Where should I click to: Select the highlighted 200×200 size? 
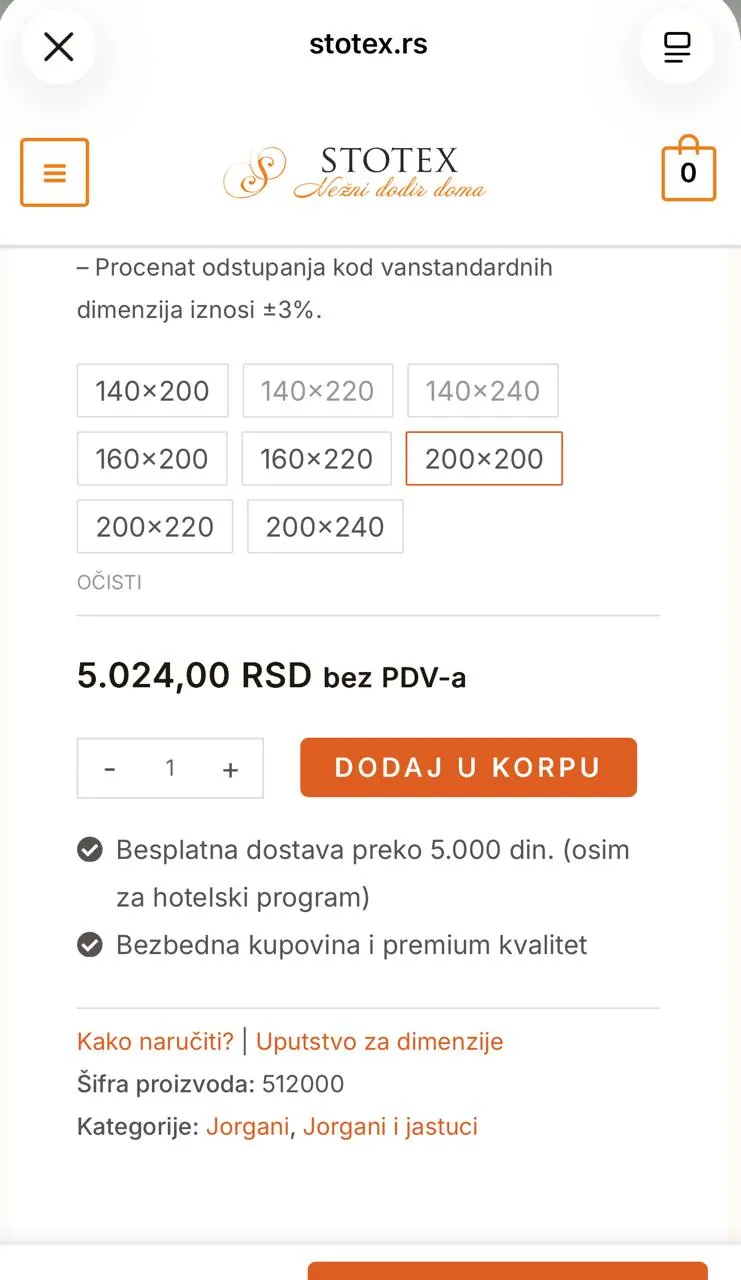(x=484, y=459)
